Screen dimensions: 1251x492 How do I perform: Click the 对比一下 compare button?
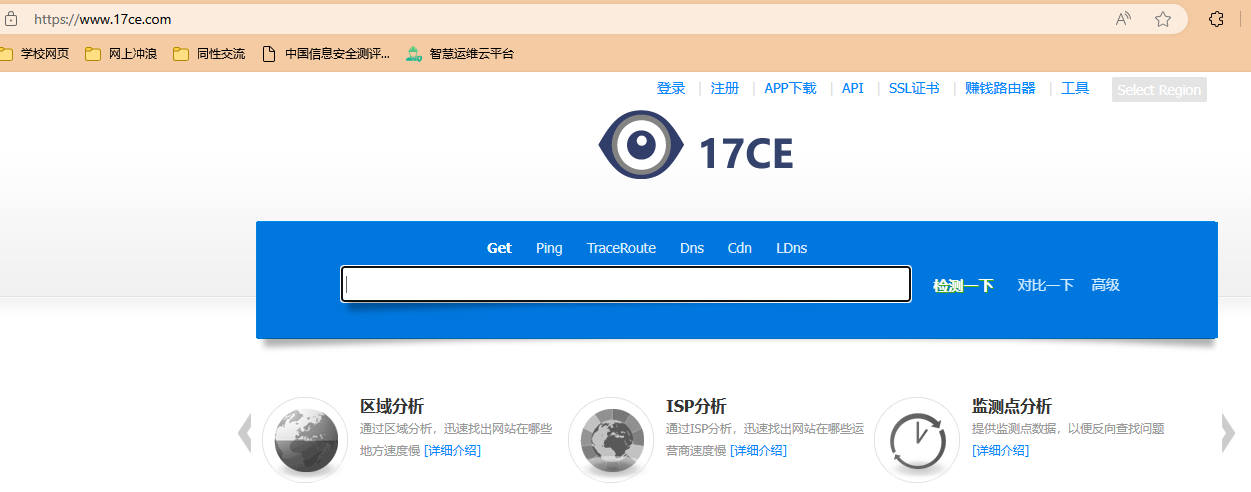1045,285
